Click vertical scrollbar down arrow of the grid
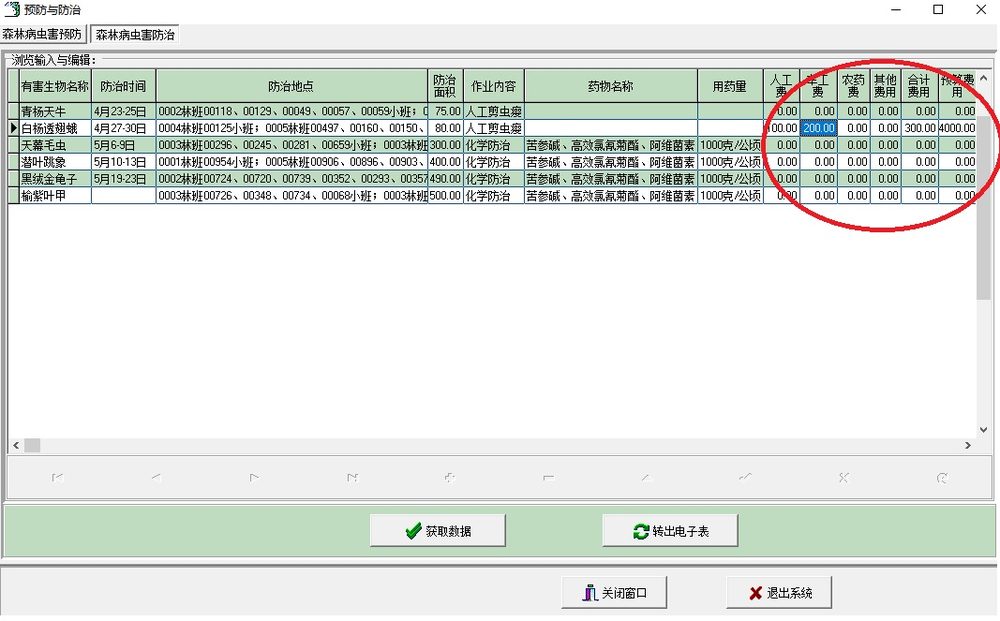Image resolution: width=1000 pixels, height=621 pixels. (x=983, y=430)
